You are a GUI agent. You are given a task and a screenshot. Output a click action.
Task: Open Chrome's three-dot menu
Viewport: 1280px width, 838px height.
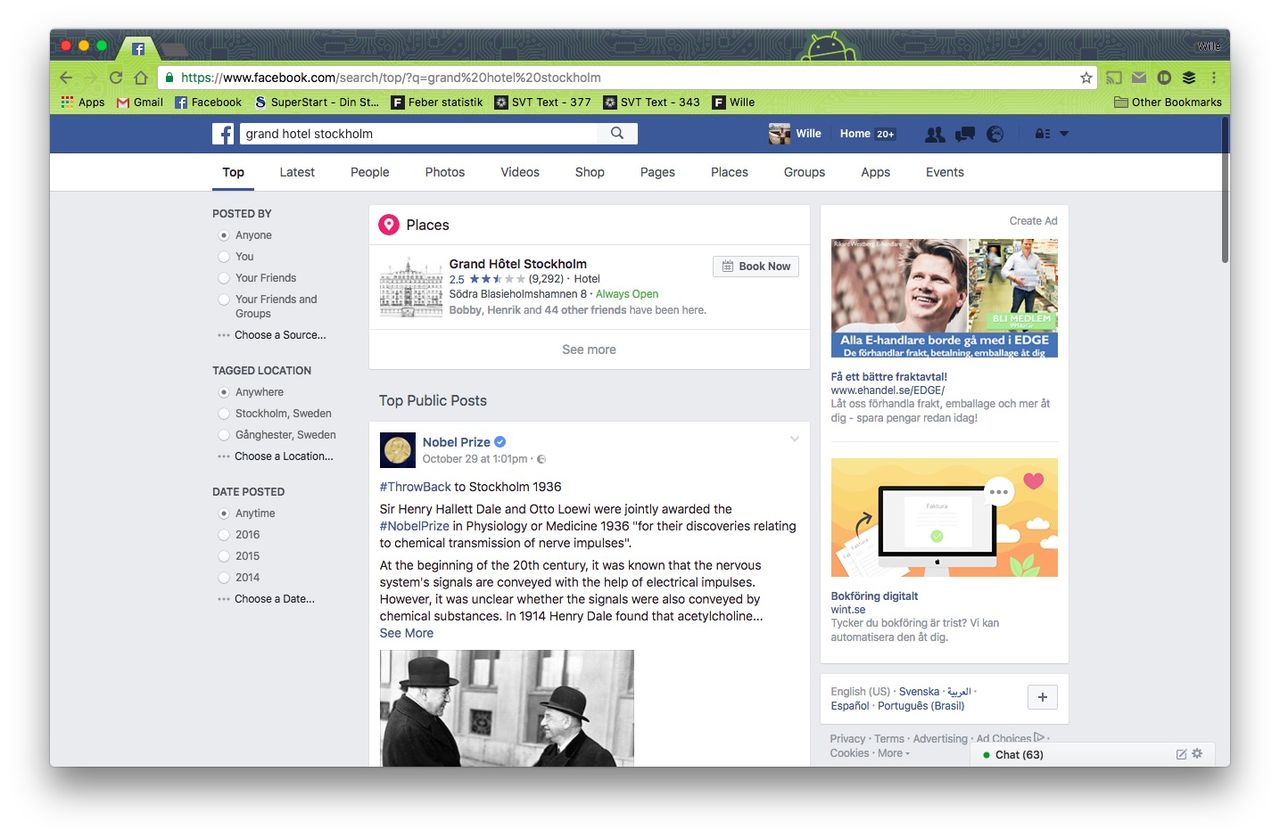tap(1214, 77)
